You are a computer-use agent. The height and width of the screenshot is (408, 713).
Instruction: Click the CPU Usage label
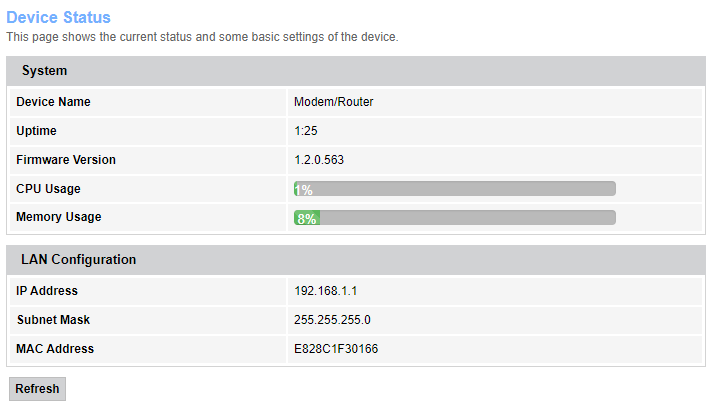click(x=48, y=189)
